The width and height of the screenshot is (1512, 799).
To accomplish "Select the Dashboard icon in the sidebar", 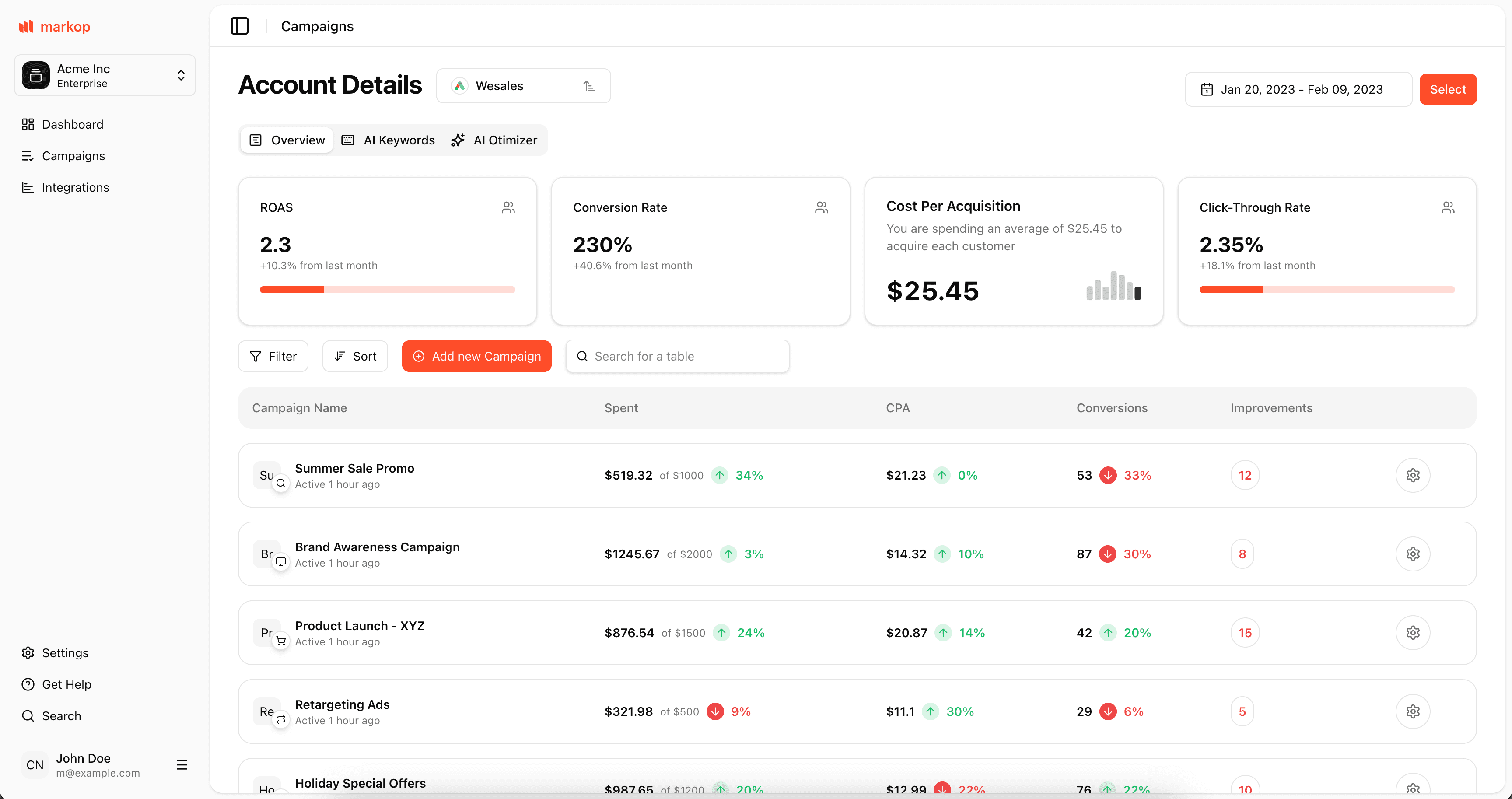I will click(28, 124).
